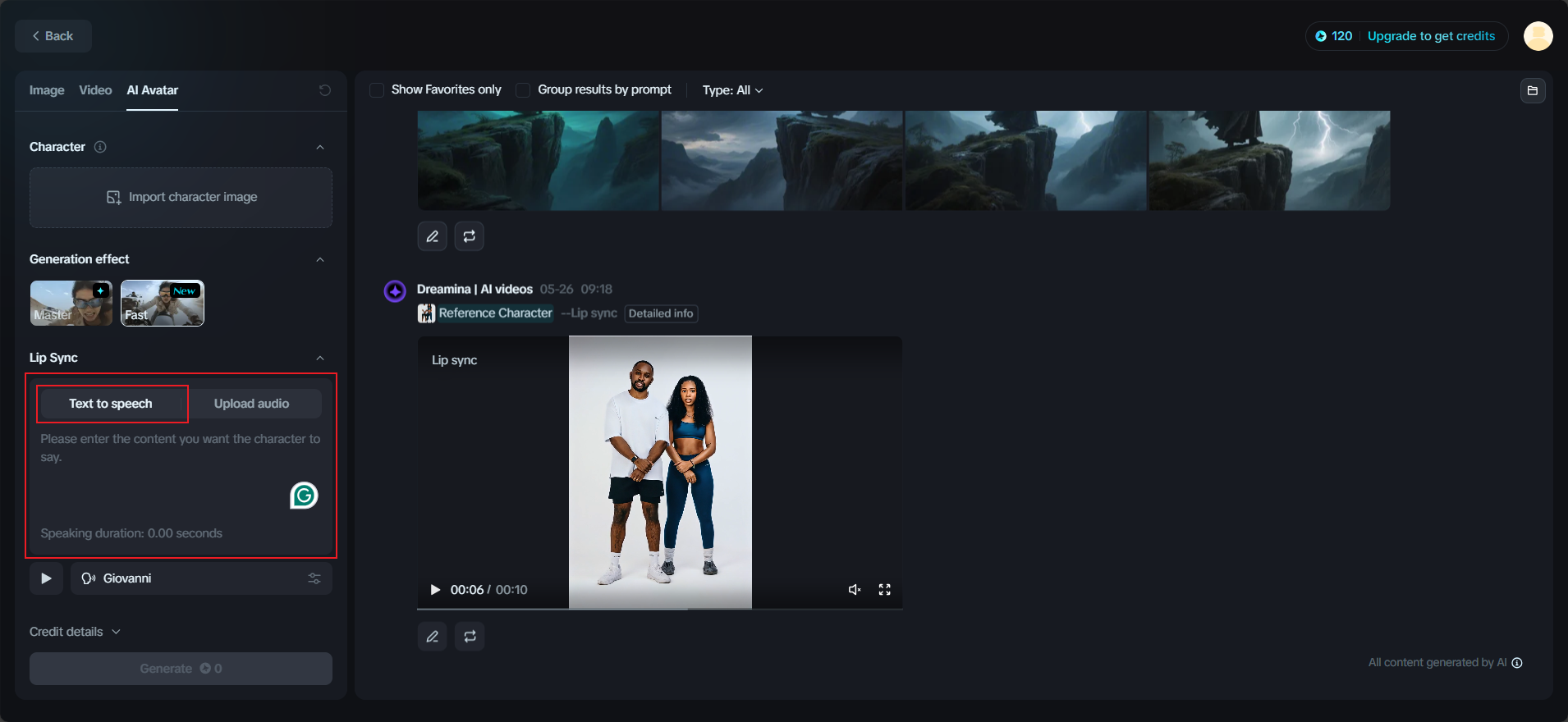The height and width of the screenshot is (722, 1568).
Task: Collapse the Generation effect section
Action: click(320, 260)
